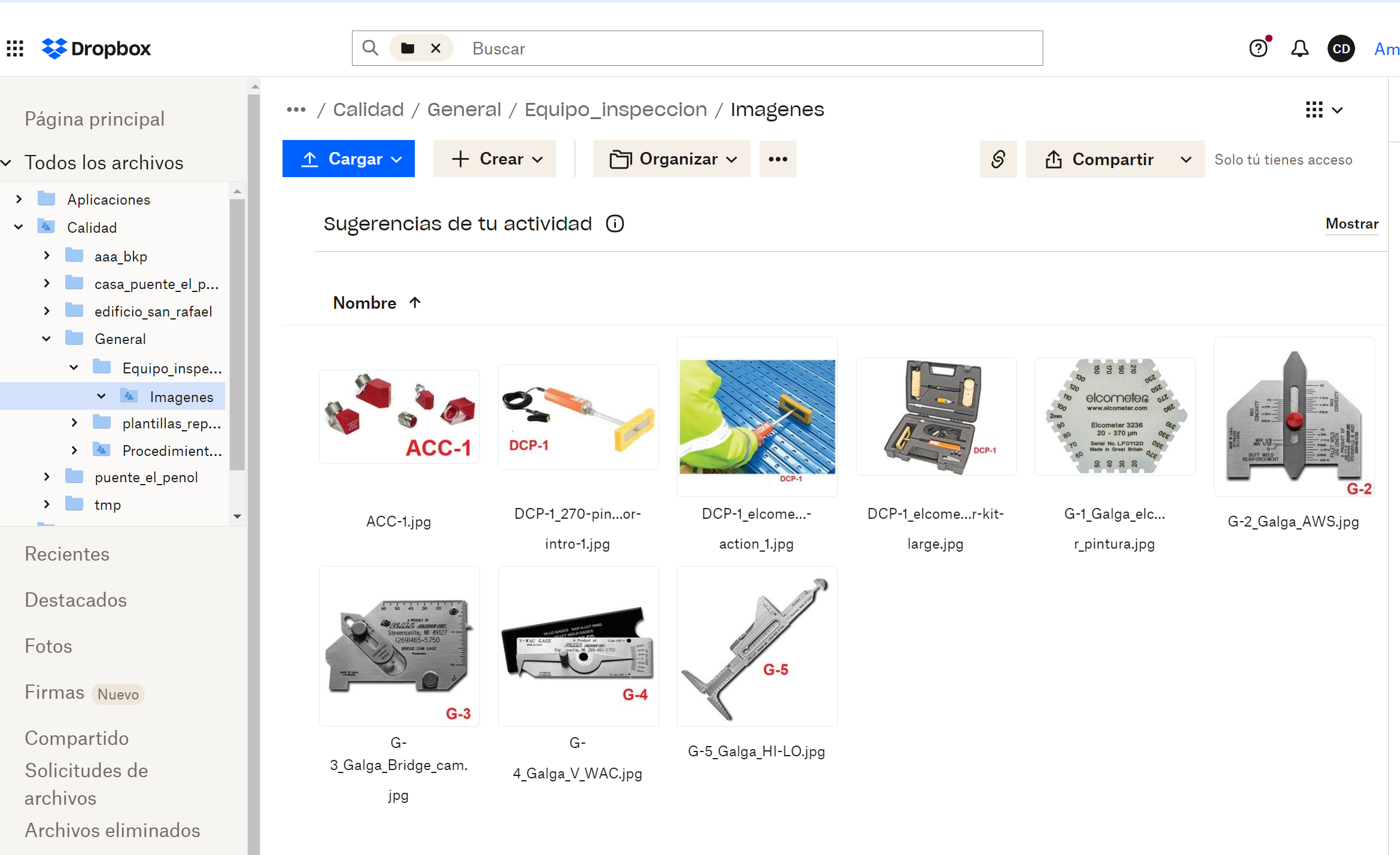This screenshot has width=1400, height=855.
Task: Click the Dropbox logo
Action: pyautogui.click(x=96, y=48)
